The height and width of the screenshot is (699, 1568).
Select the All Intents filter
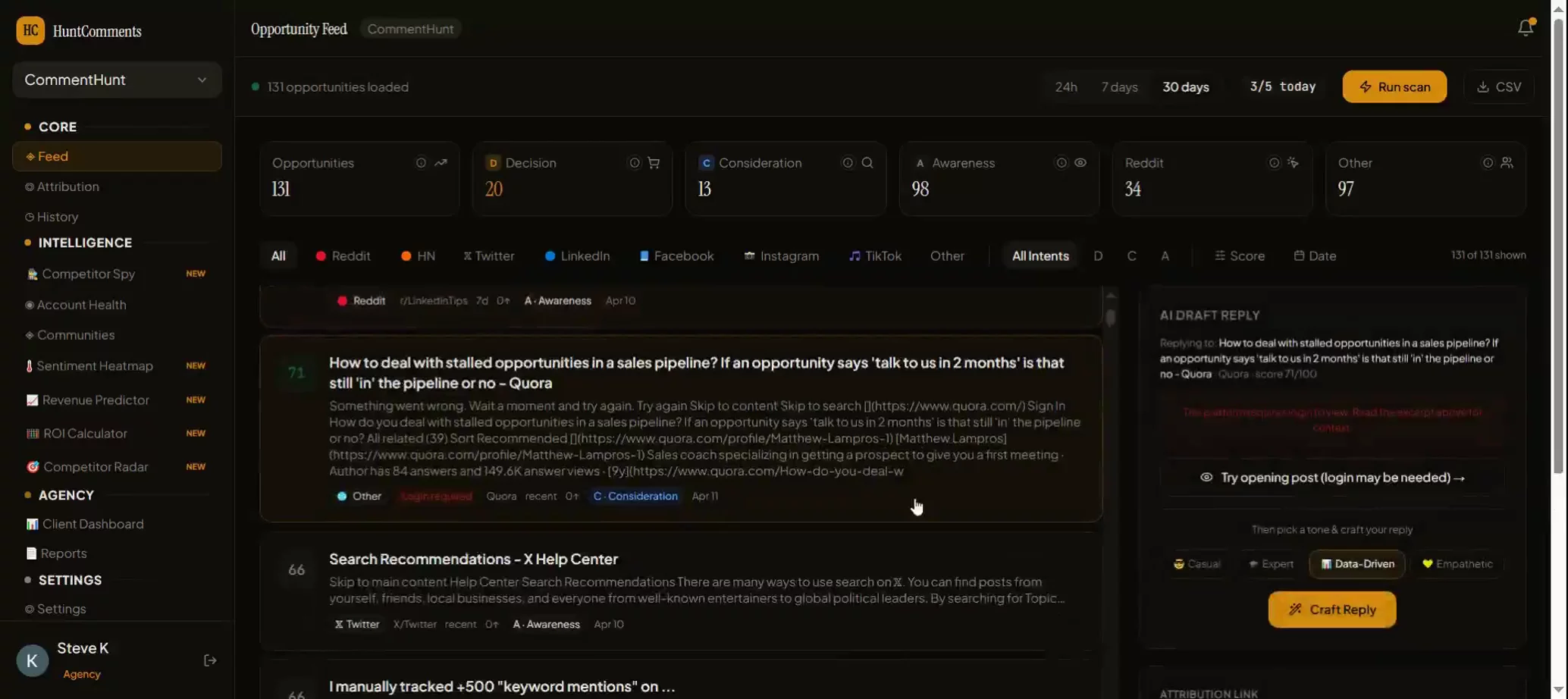click(x=1040, y=256)
